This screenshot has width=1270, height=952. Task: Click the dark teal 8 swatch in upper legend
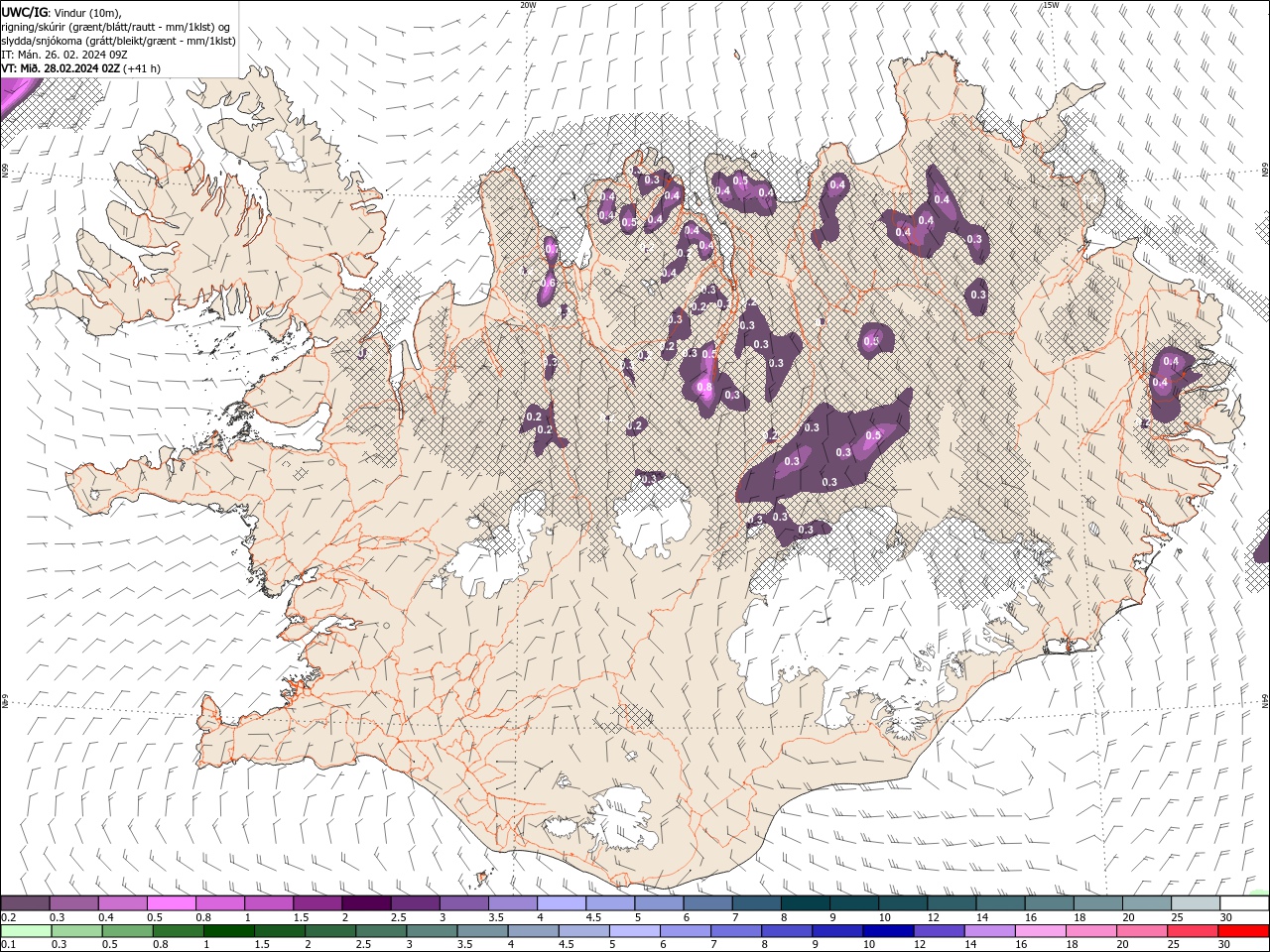coord(806,903)
